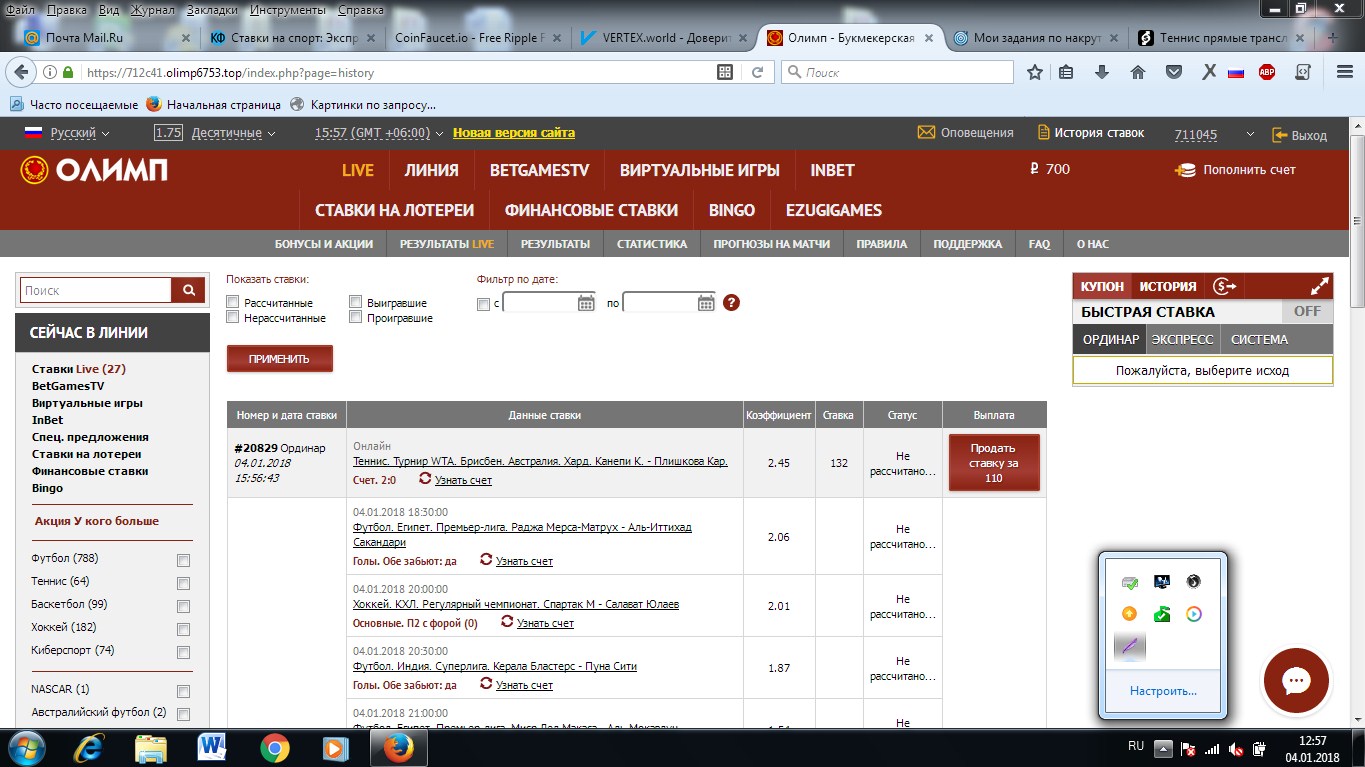Switch to the Экспресс coupon tab

point(1182,339)
